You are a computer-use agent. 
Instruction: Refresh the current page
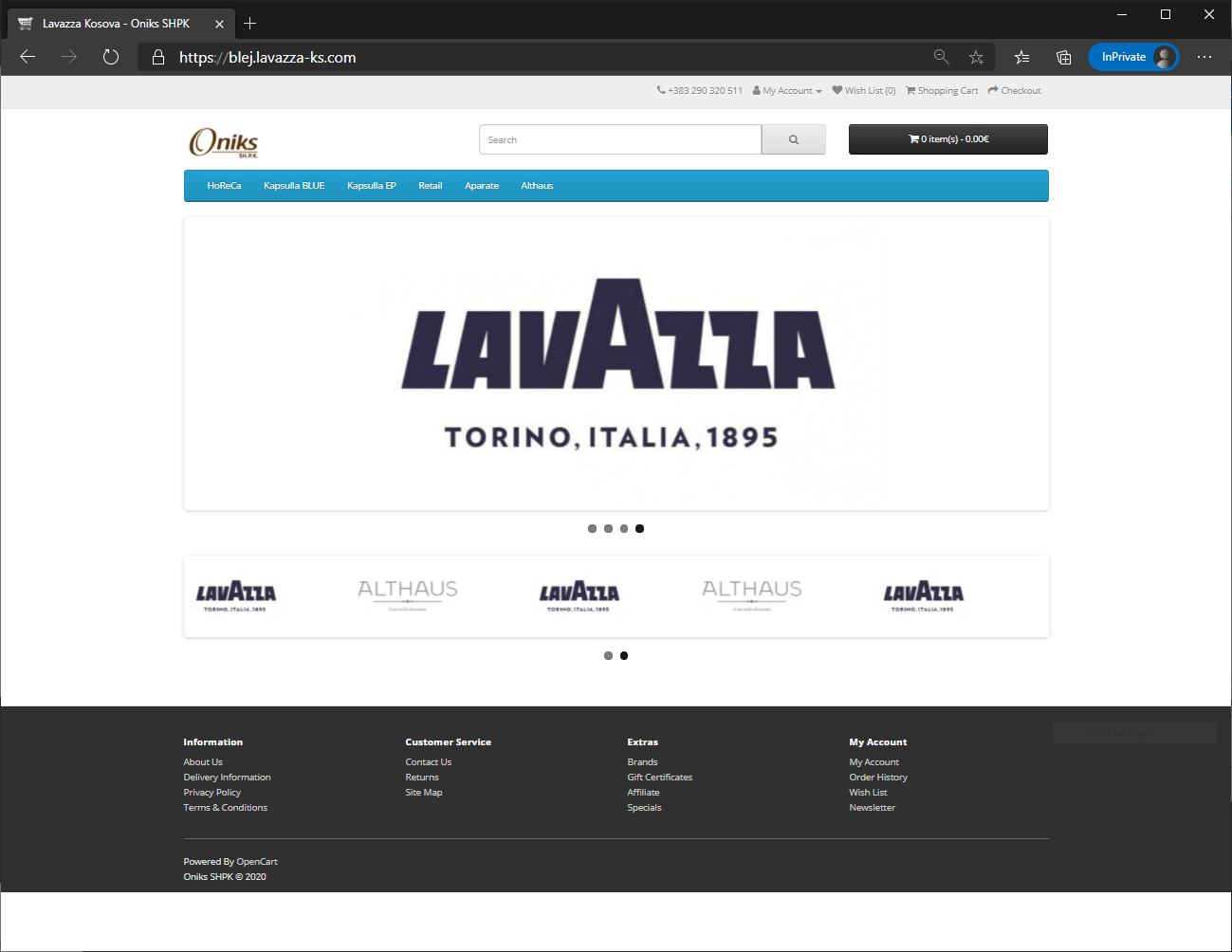tap(111, 57)
